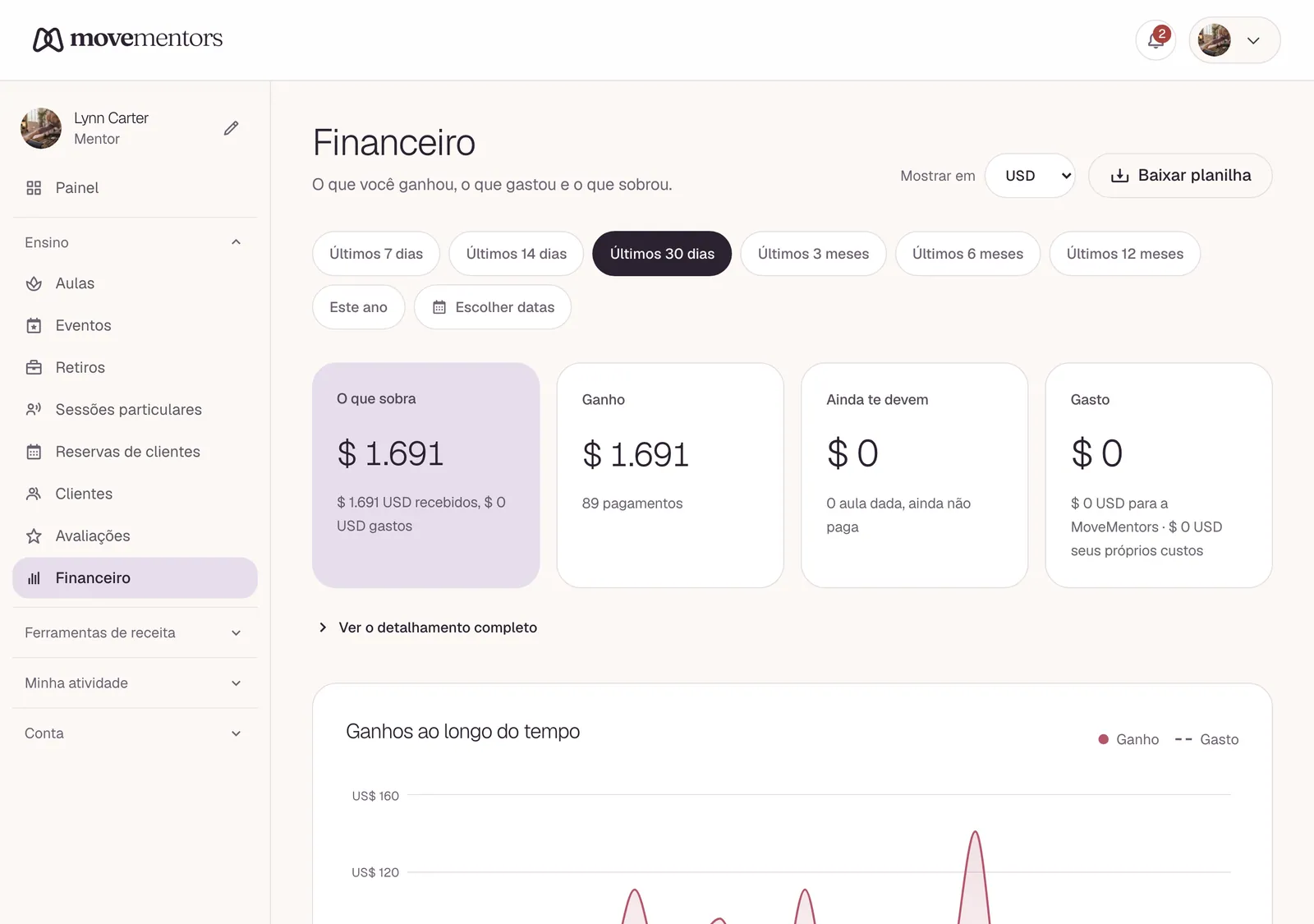The height and width of the screenshot is (924, 1314).
Task: Click Lynn Carter's sidebar avatar
Action: pos(41,128)
